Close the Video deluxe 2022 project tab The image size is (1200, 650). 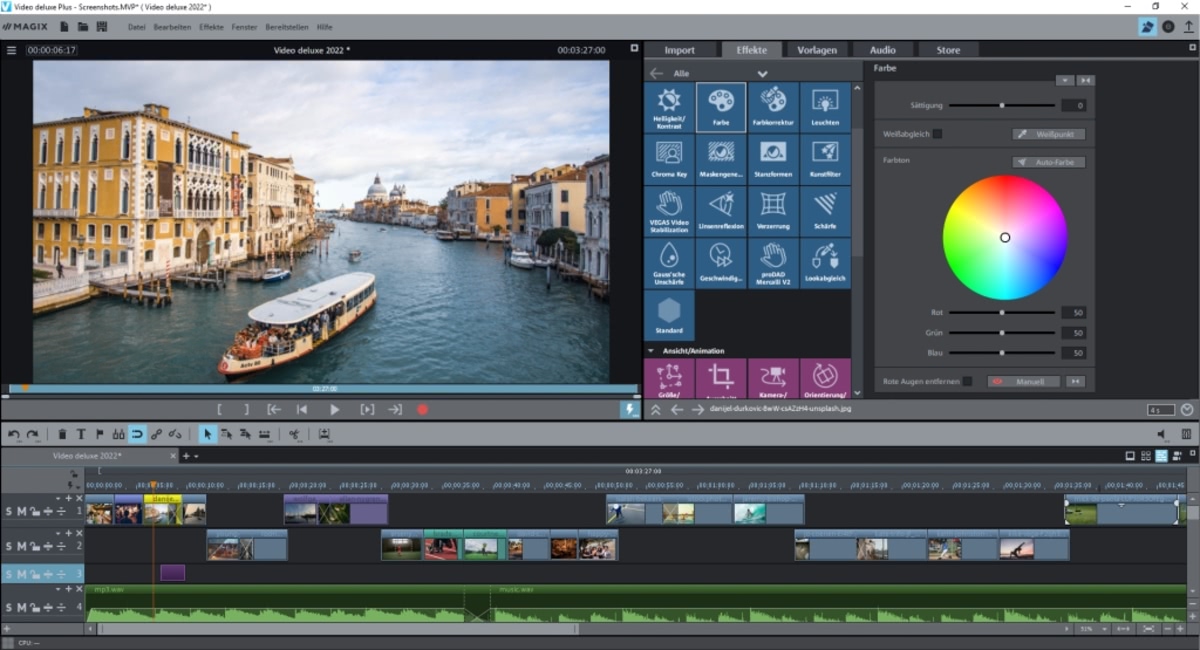point(172,456)
